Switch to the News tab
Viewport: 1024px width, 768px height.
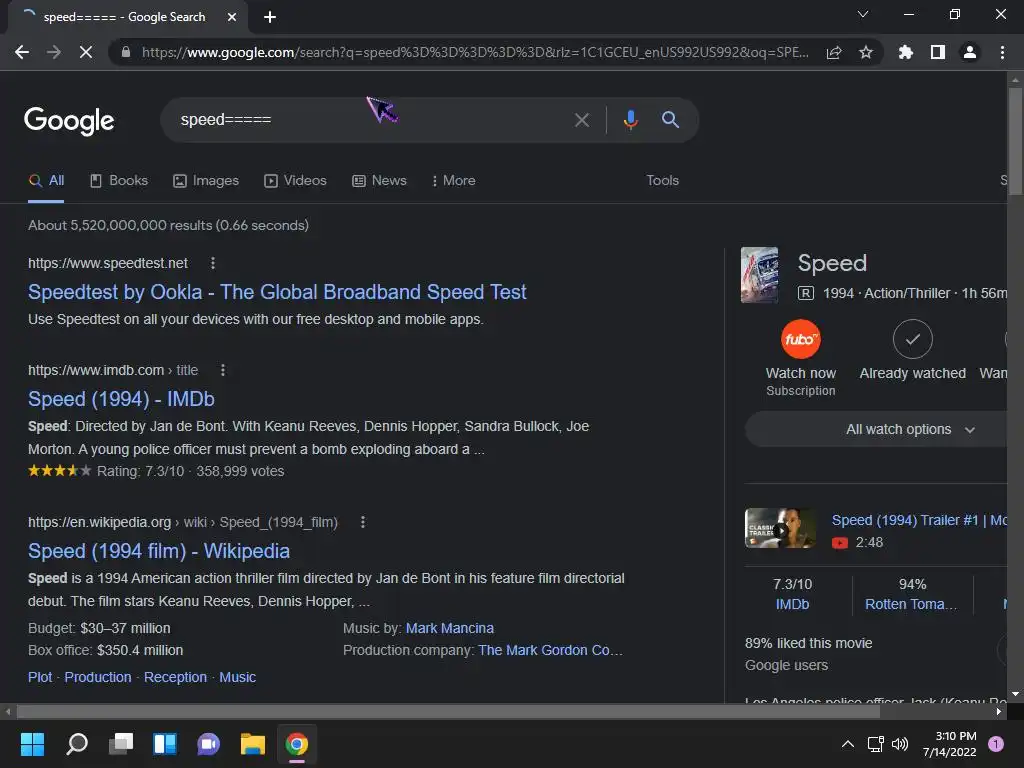tap(379, 181)
